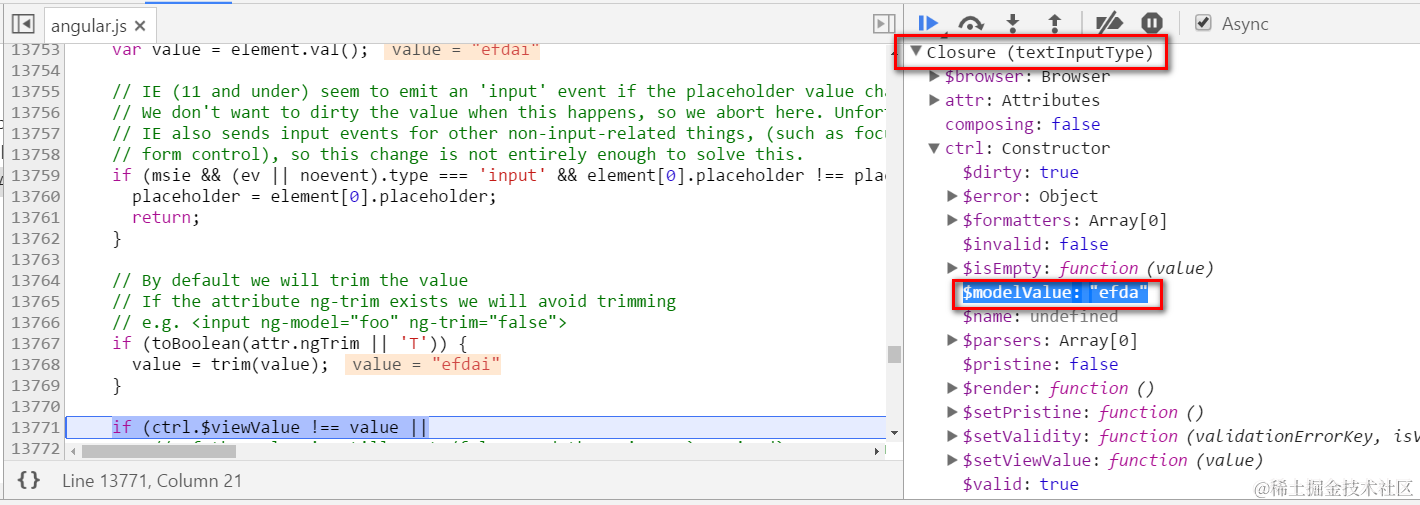Expand the $isEmpty function property
1420x505 pixels.
click(952, 268)
